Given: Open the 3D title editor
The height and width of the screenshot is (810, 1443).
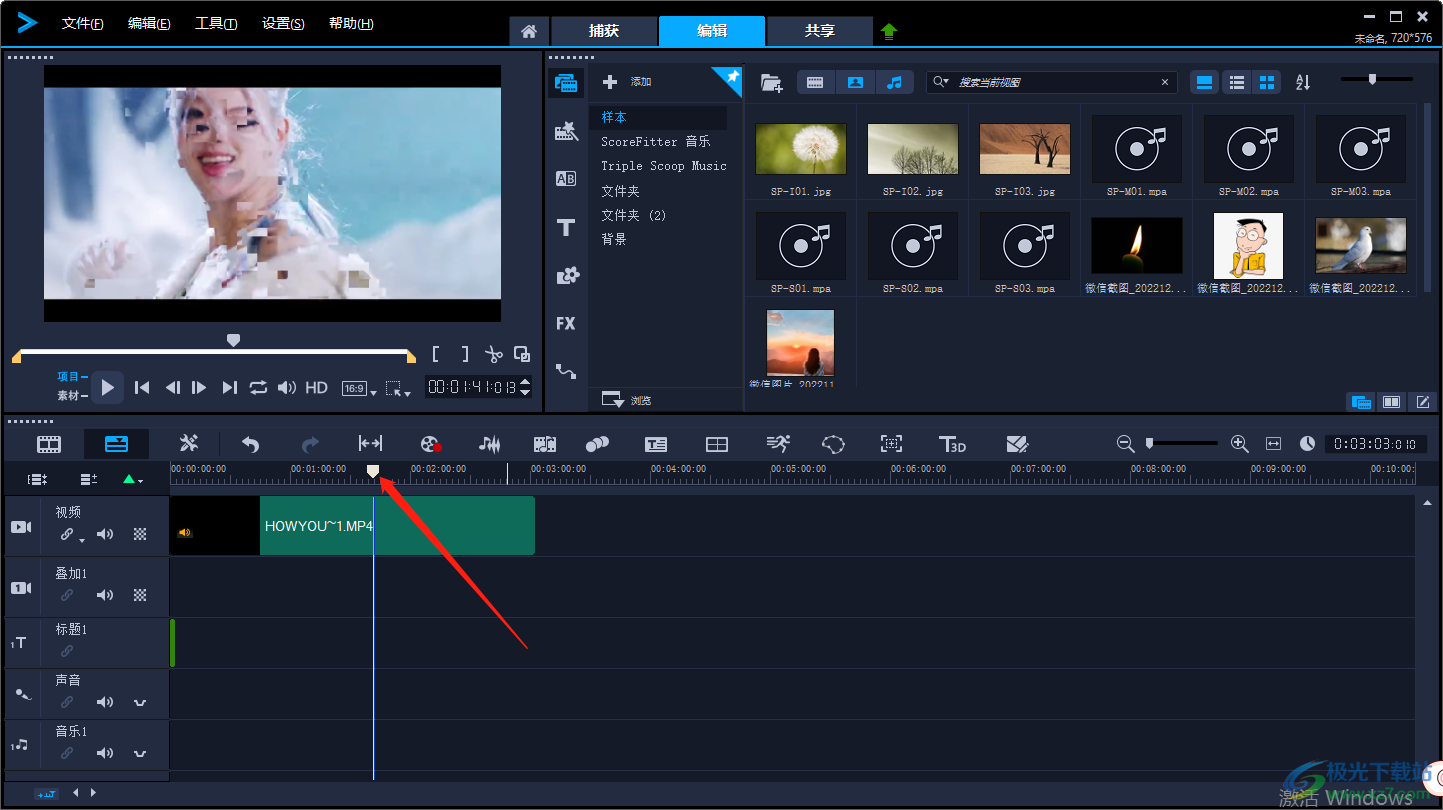Looking at the screenshot, I should point(952,444).
